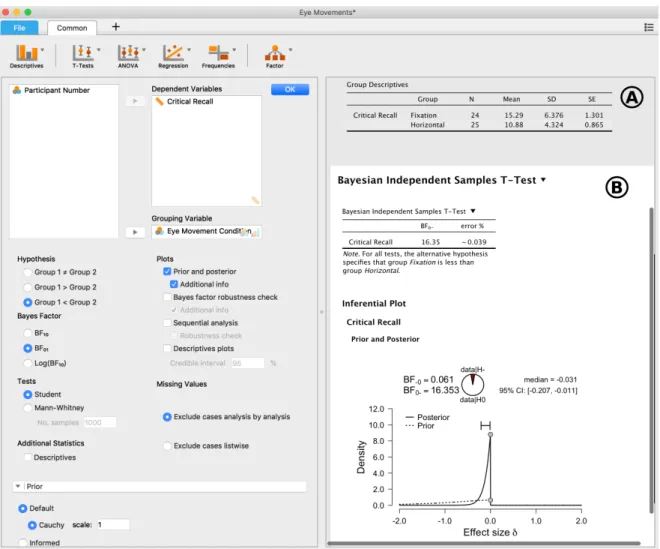Choose the BF01 Bayes factor option

coord(28,348)
